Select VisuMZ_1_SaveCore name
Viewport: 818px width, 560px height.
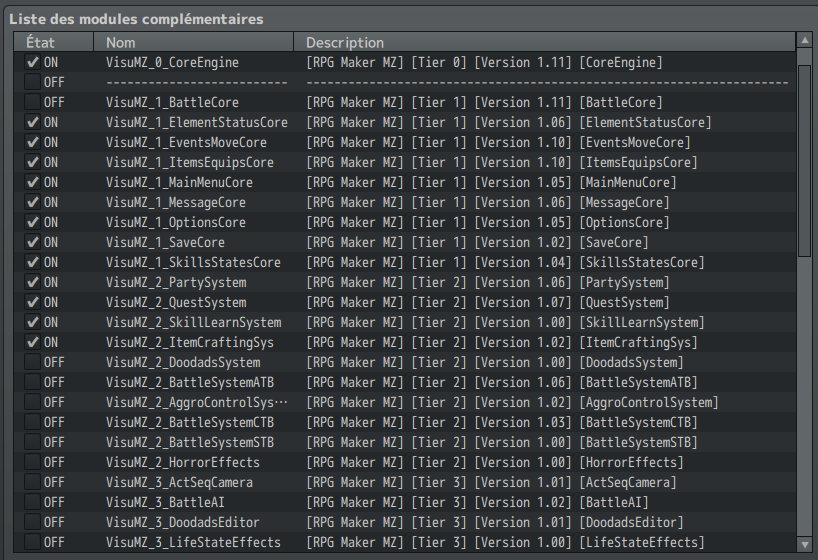(165, 243)
